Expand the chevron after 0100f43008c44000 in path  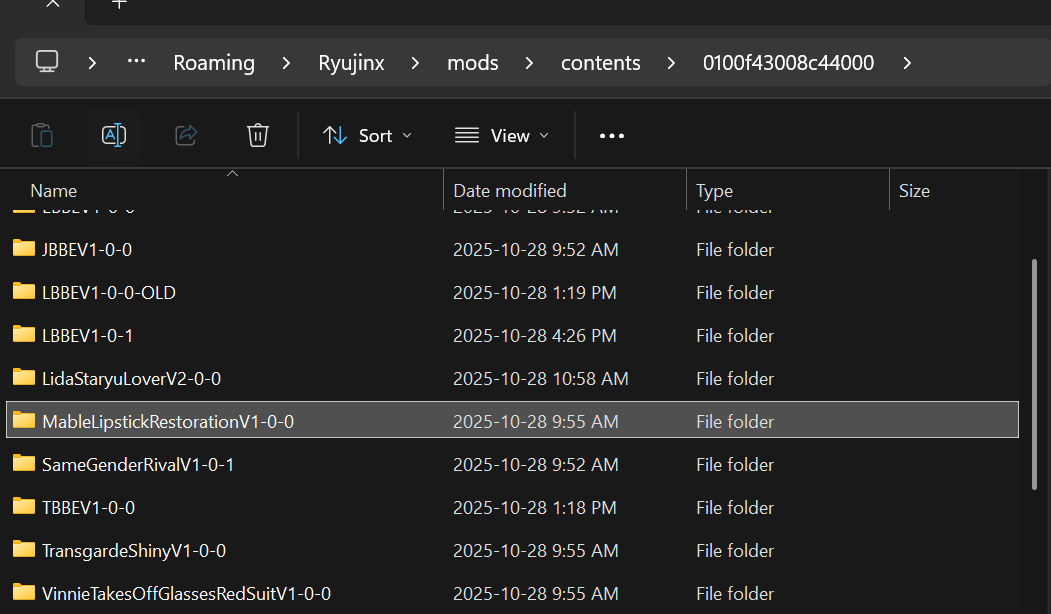907,63
